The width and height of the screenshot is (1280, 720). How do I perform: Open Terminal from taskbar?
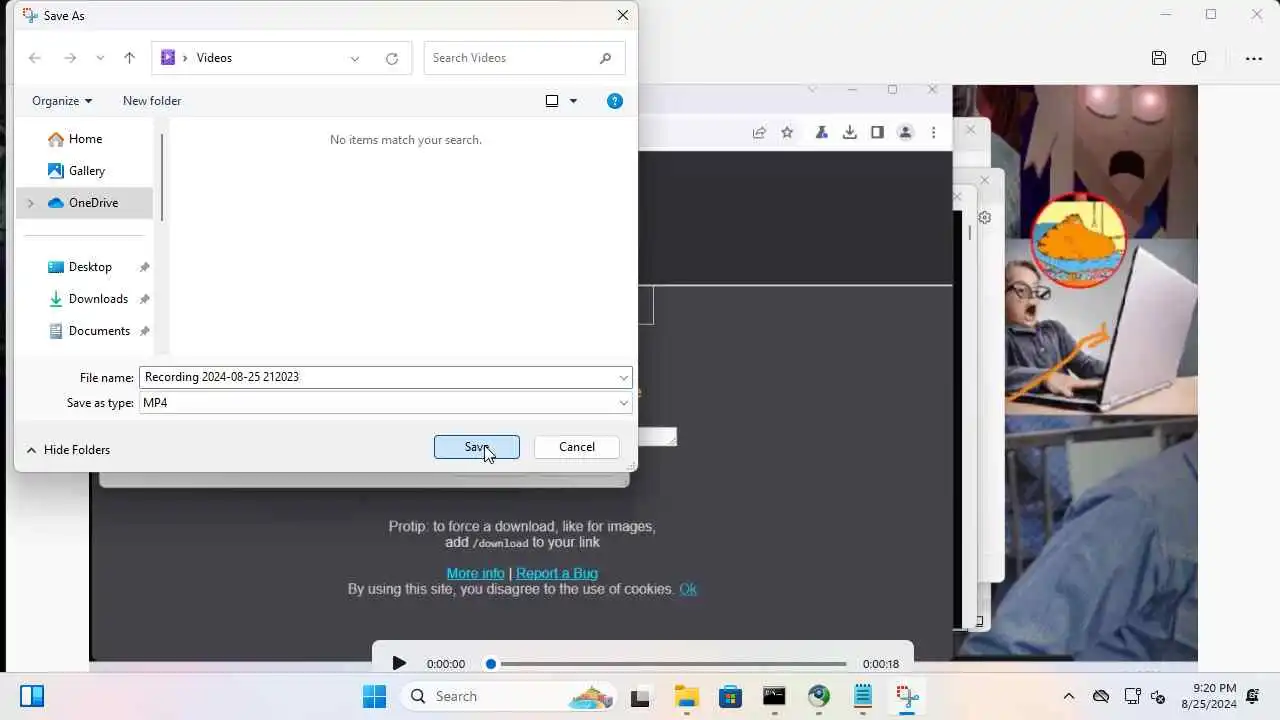coord(774,696)
